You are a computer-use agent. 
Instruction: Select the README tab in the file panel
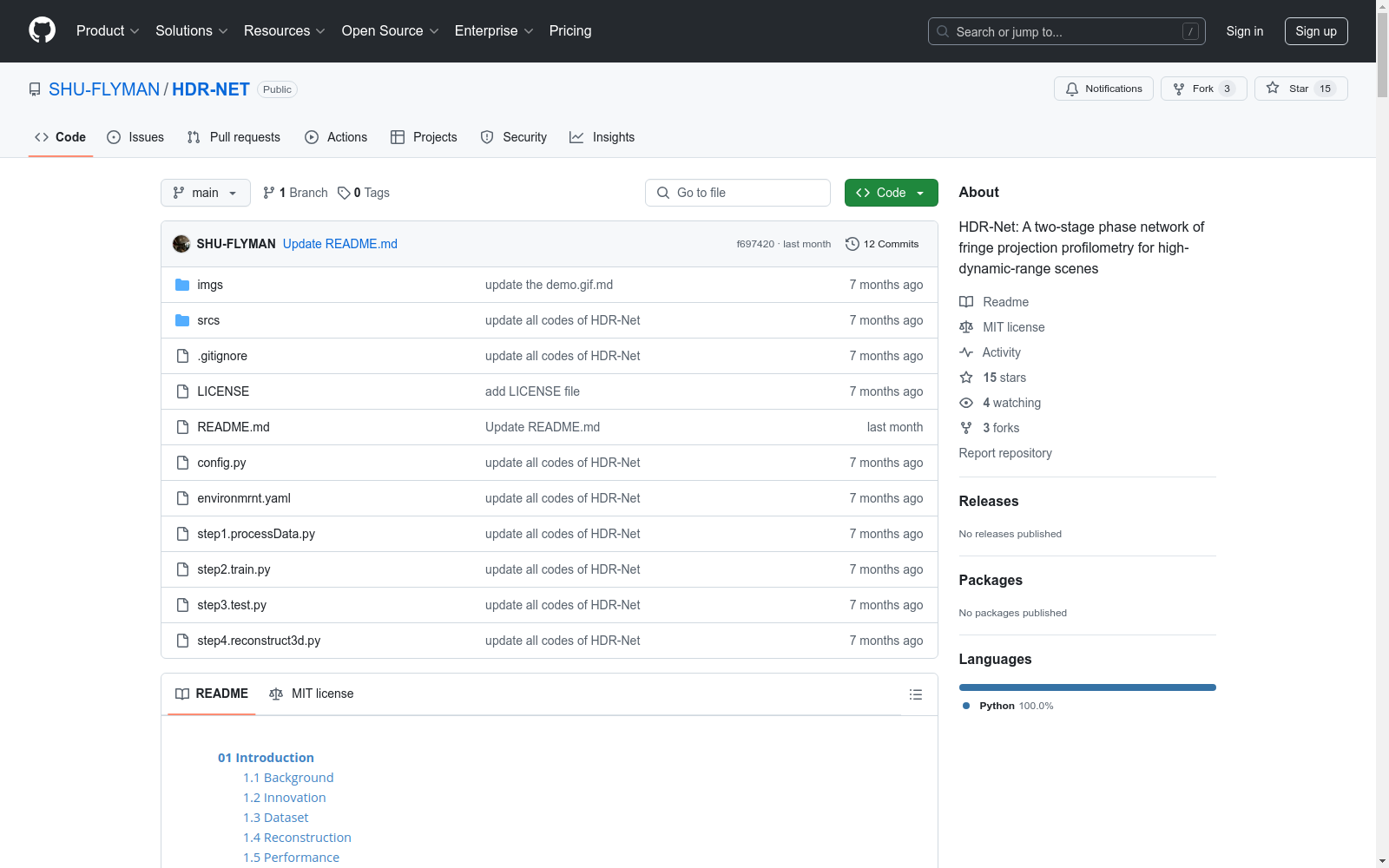click(x=212, y=694)
